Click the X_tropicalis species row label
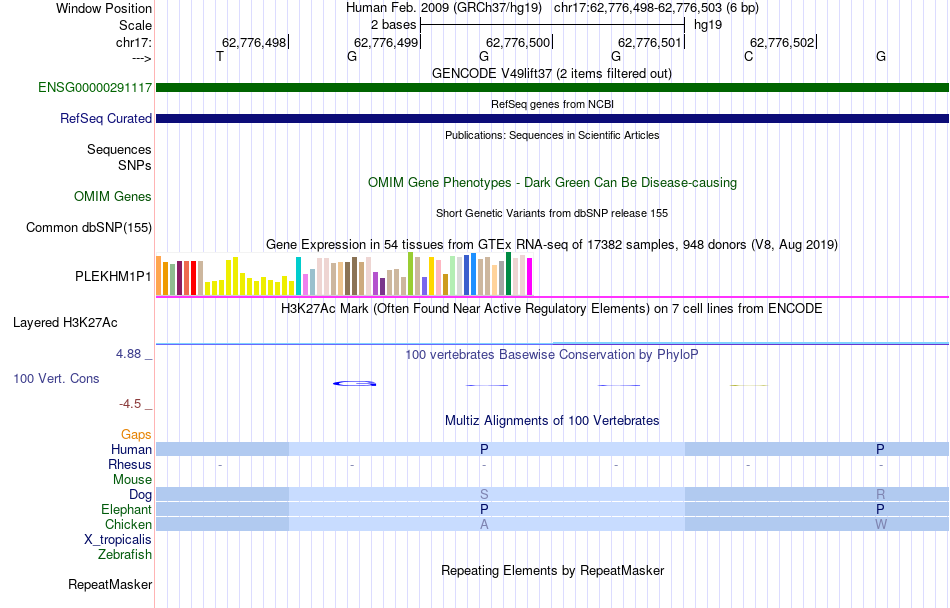 point(118,540)
